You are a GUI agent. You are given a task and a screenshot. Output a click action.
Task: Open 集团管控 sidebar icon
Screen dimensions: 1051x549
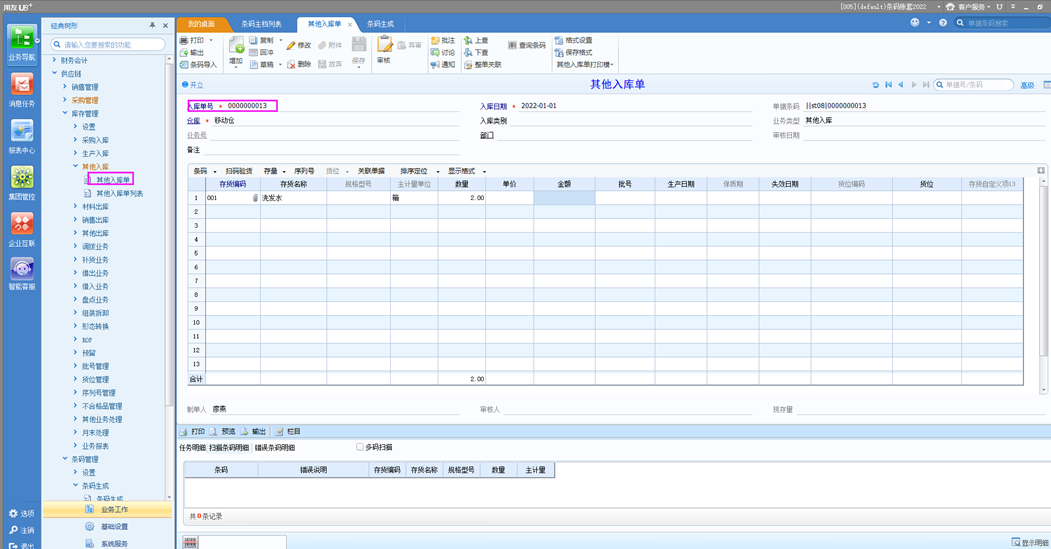(21, 183)
